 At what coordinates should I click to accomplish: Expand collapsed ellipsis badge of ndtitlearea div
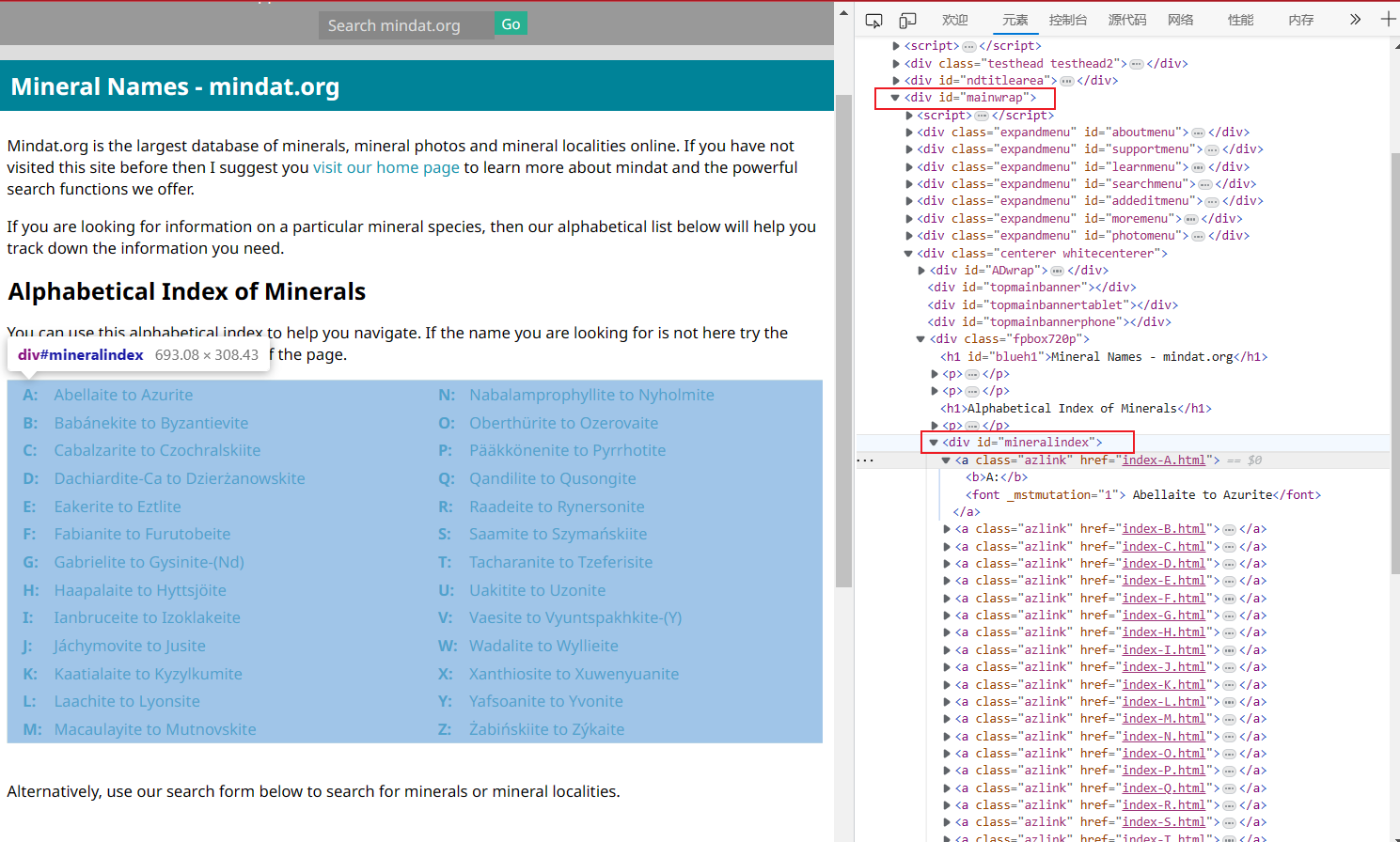click(x=1066, y=81)
